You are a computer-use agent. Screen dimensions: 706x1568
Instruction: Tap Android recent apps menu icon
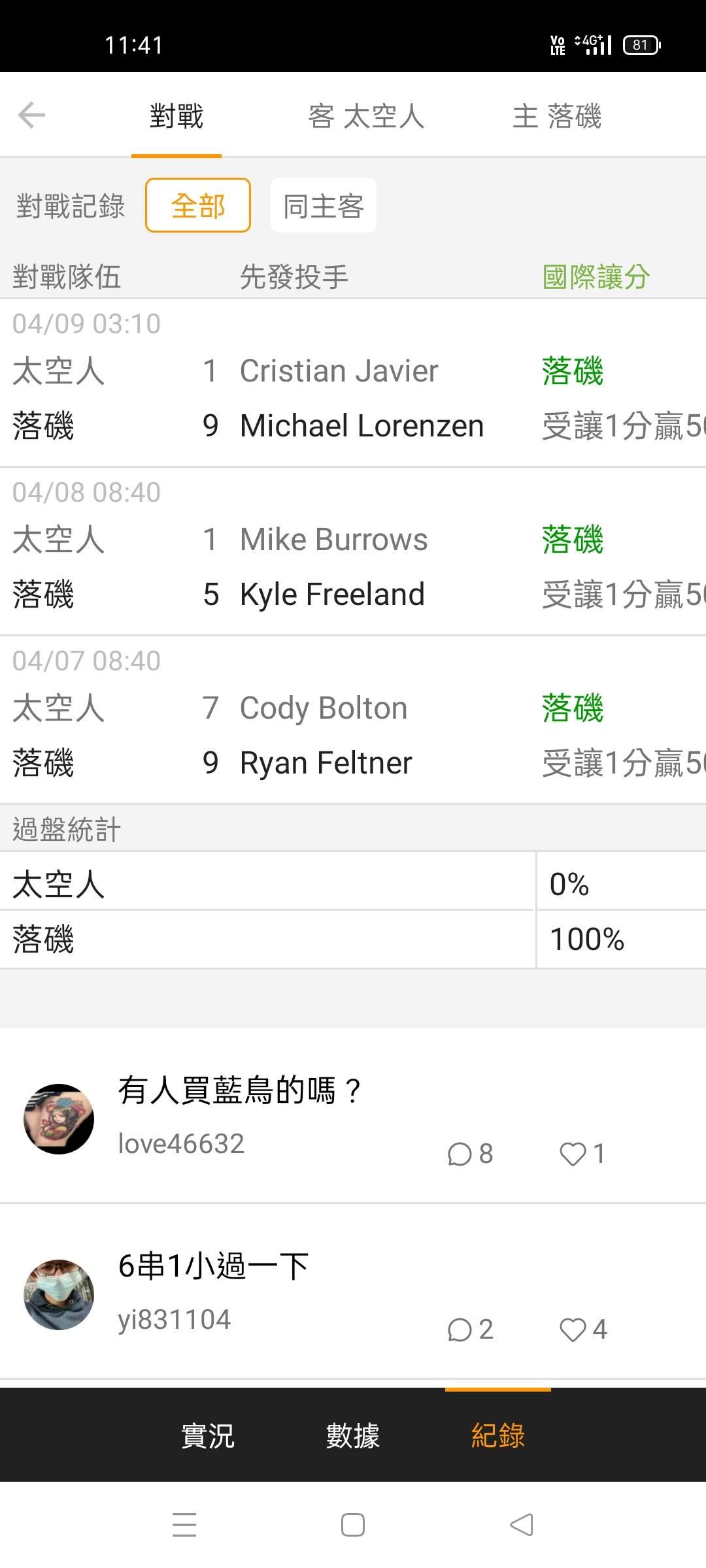point(184,1525)
